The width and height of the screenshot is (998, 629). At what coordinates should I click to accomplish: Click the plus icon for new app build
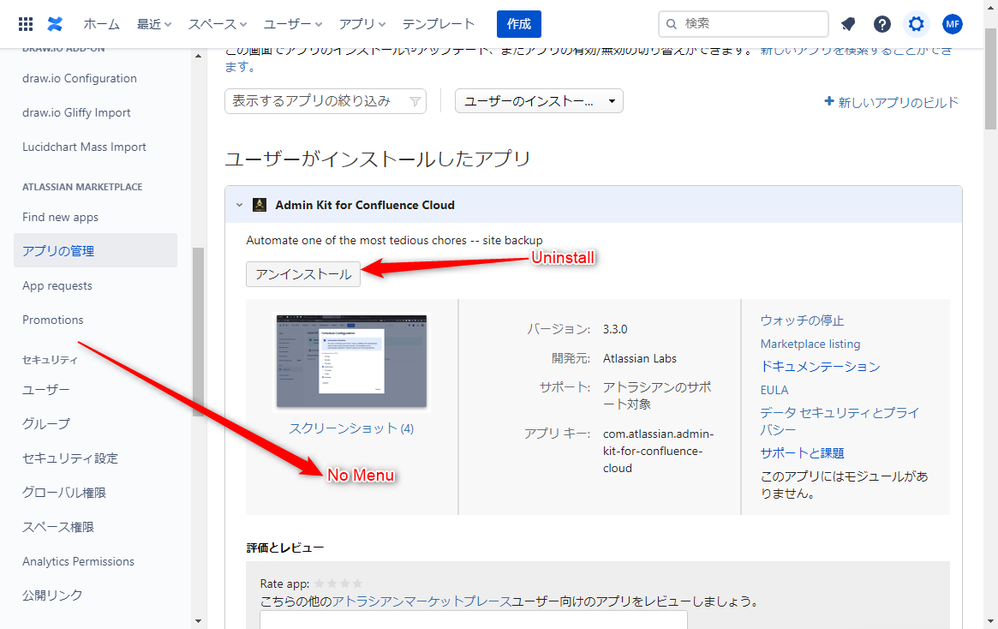point(829,101)
